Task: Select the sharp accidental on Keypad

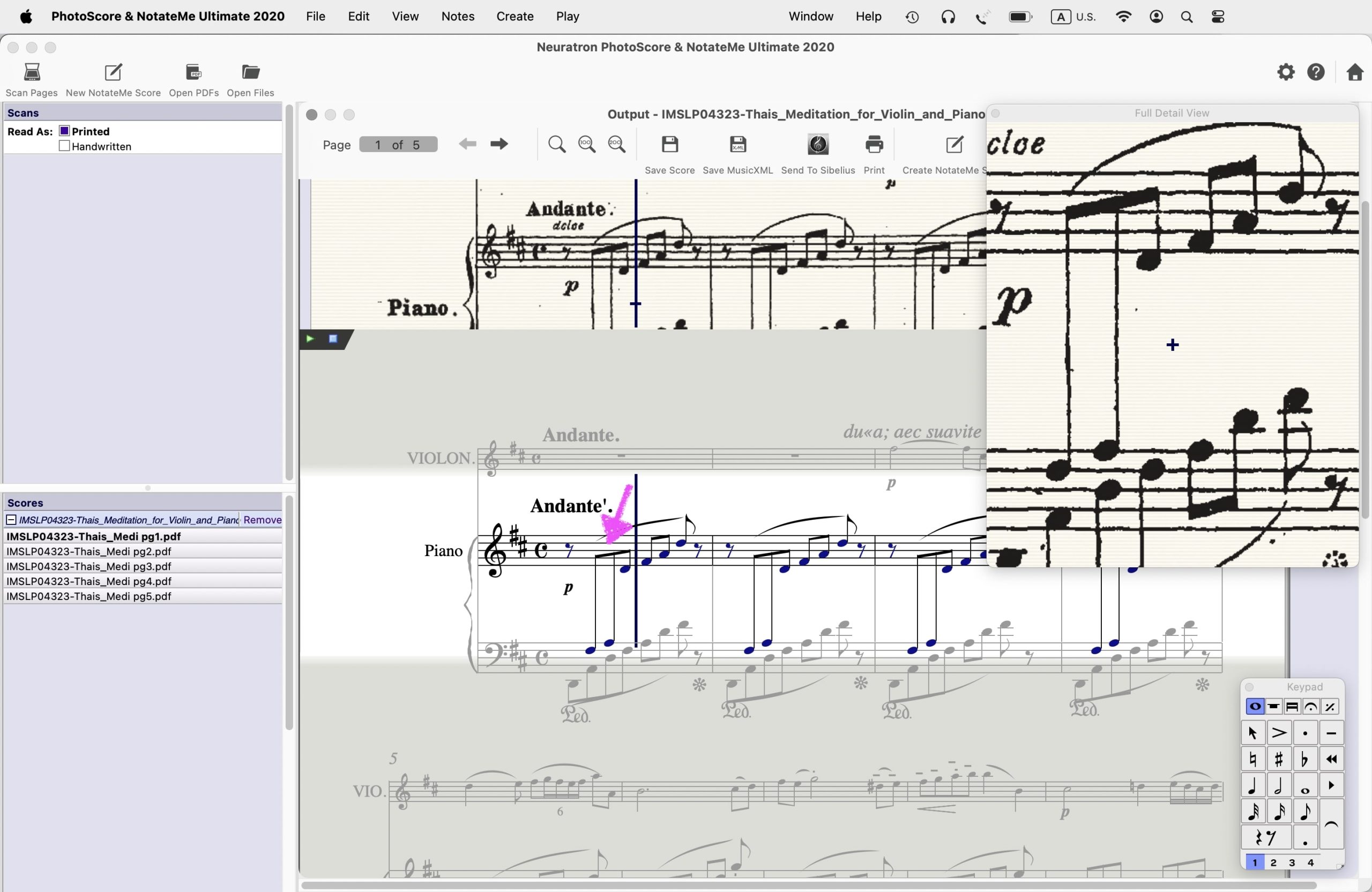Action: click(x=1279, y=760)
